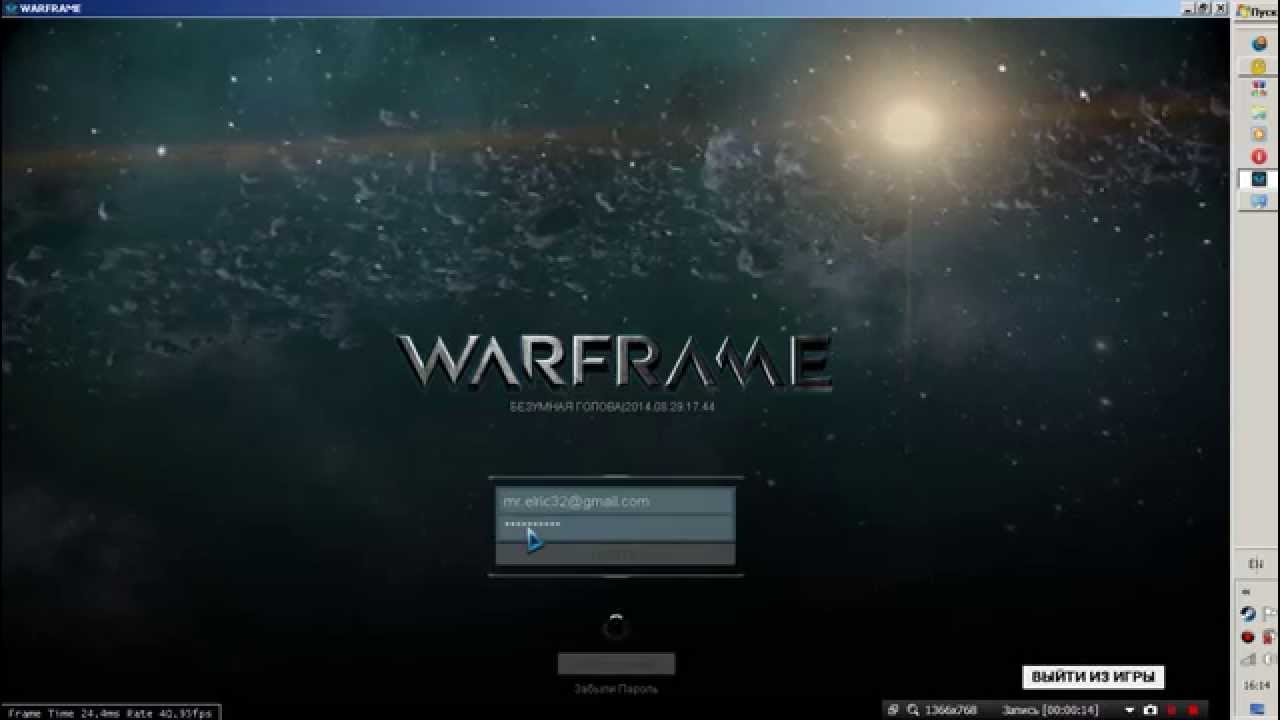This screenshot has width=1280, height=720.
Task: Click the blue monitor taskbar icon
Action: click(x=1259, y=202)
